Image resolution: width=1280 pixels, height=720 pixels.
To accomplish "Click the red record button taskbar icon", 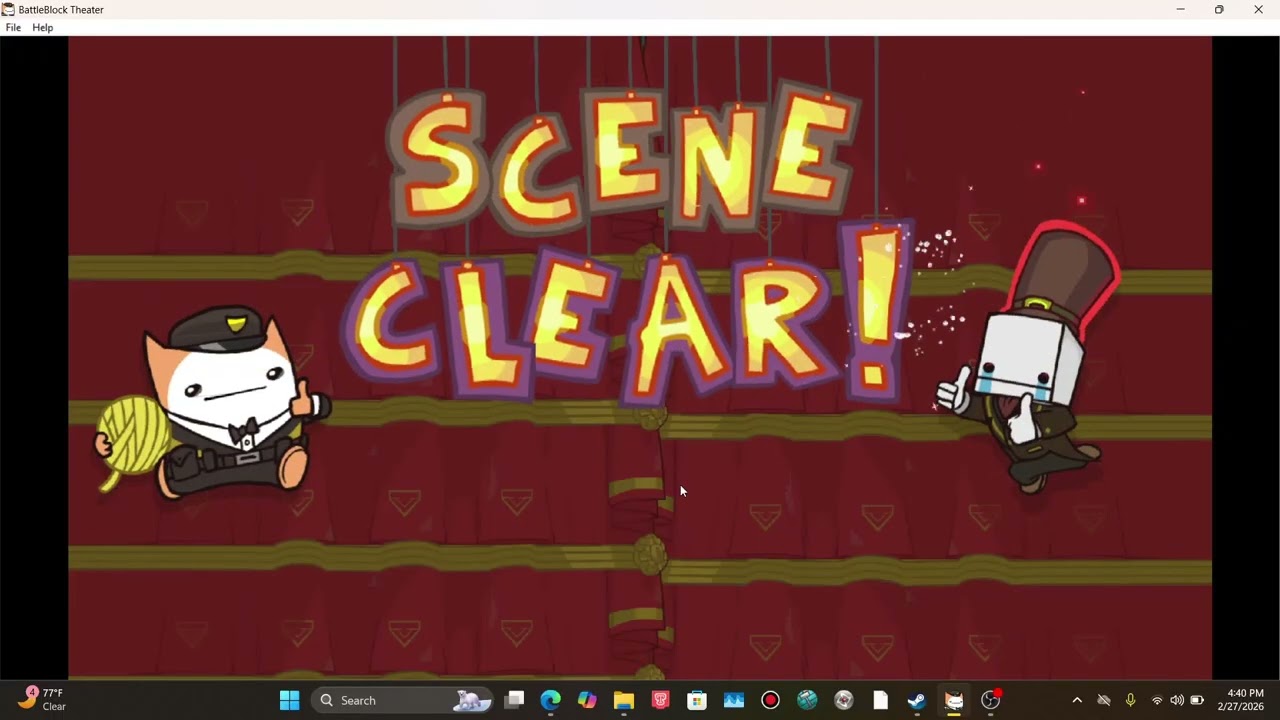I will [x=770, y=700].
